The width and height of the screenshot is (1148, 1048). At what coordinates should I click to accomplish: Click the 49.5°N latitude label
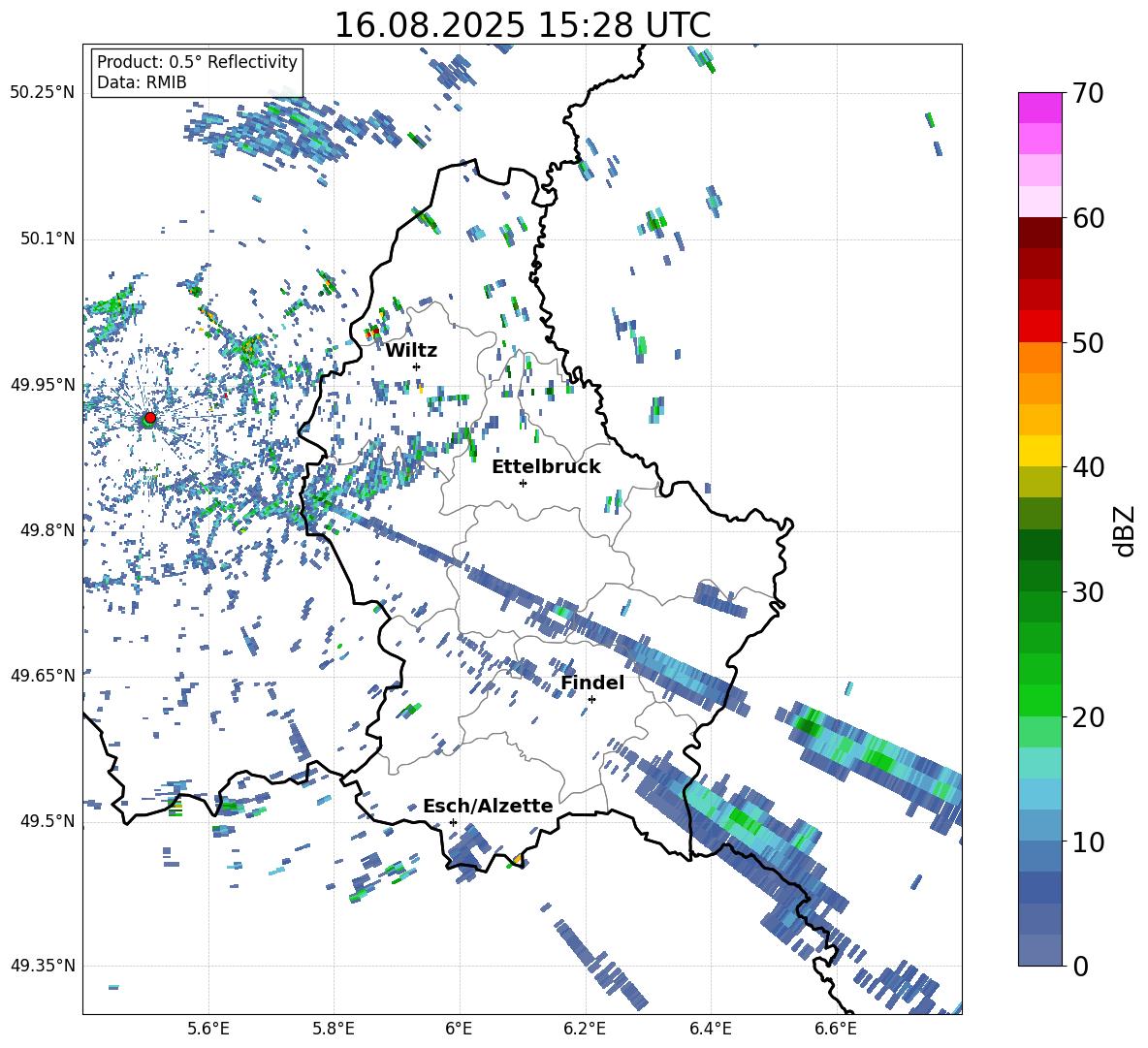coord(47,821)
